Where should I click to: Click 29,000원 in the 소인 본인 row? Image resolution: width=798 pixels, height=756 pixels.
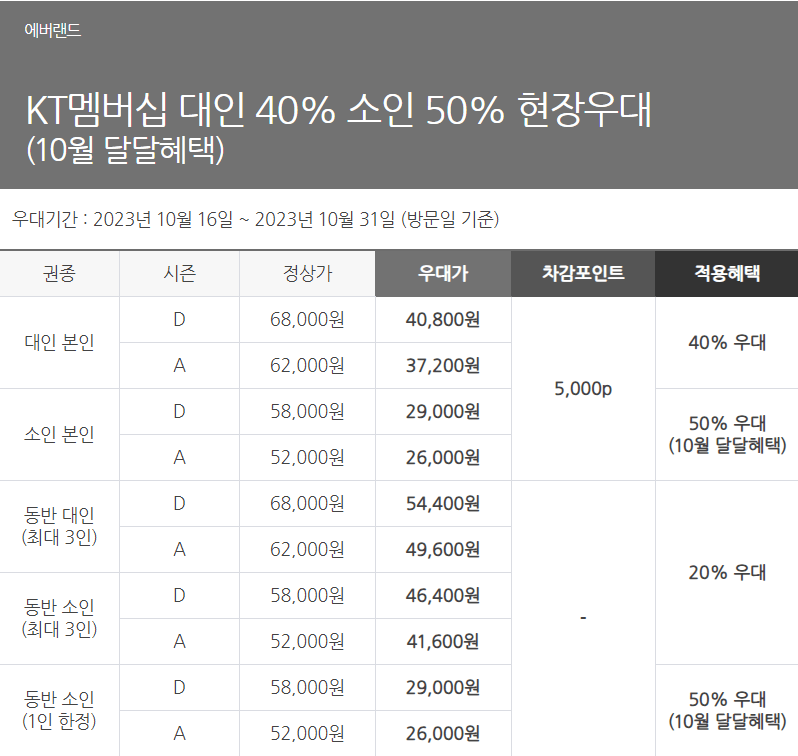[443, 411]
